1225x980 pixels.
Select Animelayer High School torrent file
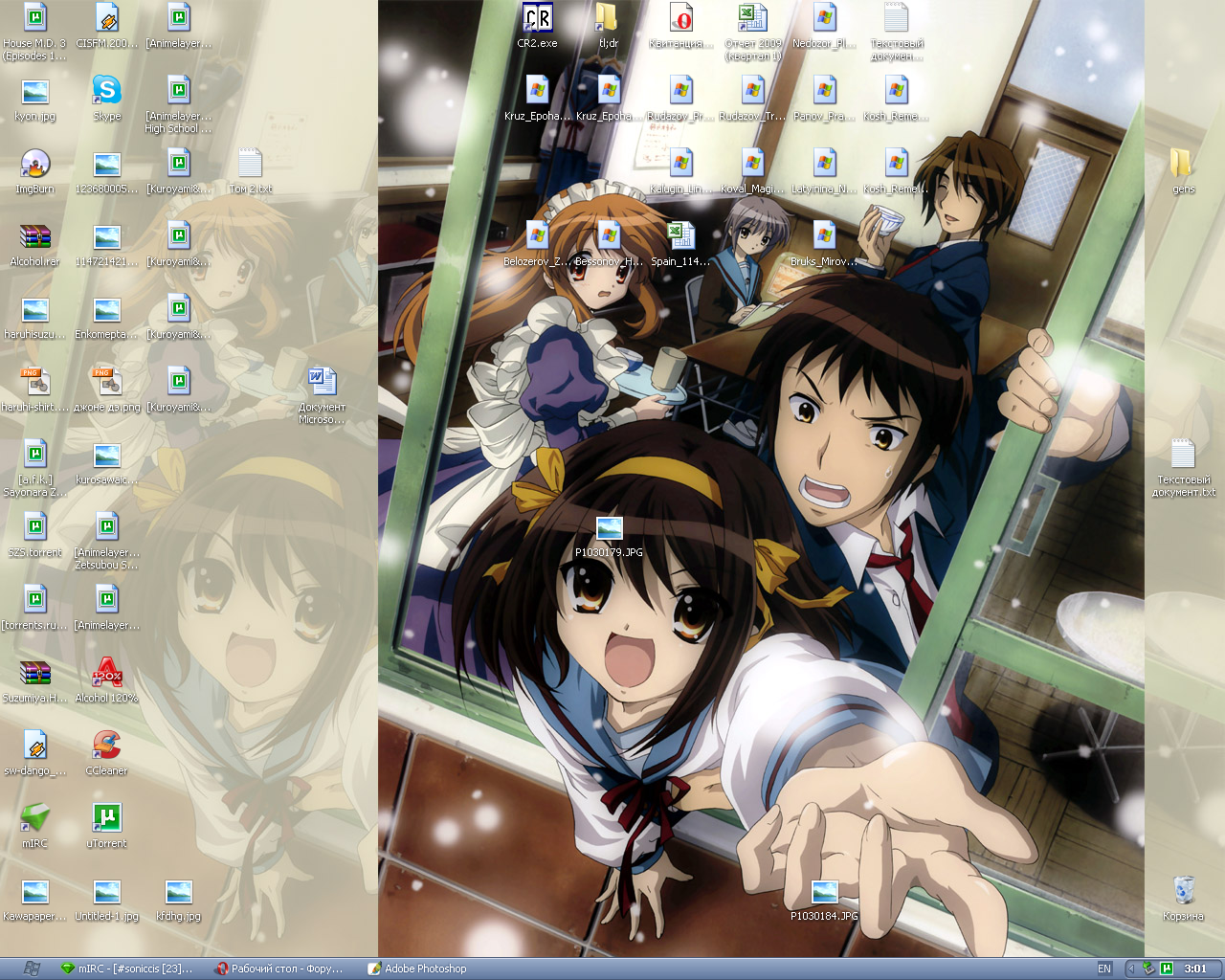pyautogui.click(x=179, y=104)
